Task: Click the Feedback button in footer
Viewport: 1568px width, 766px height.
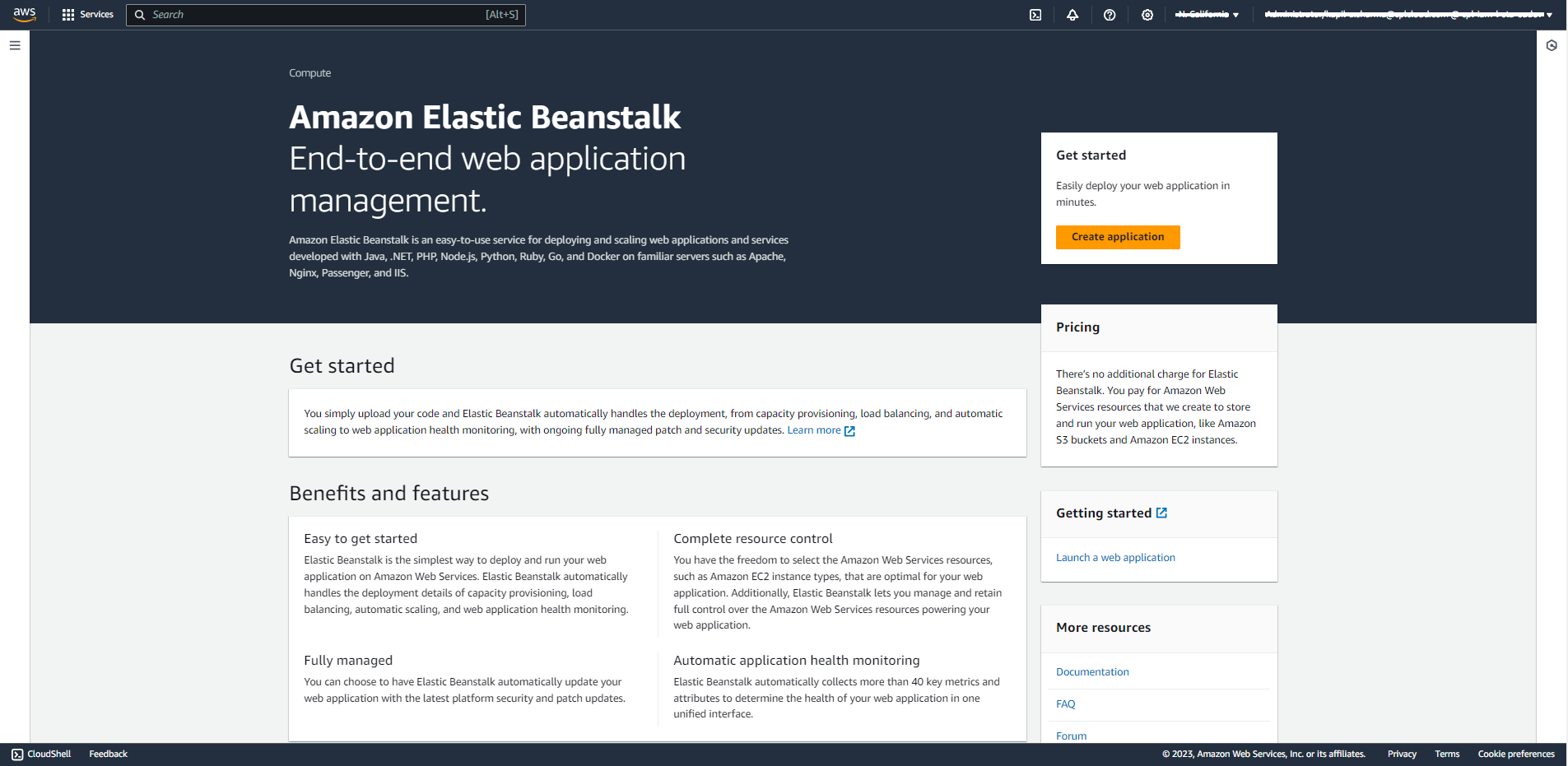Action: coord(108,754)
